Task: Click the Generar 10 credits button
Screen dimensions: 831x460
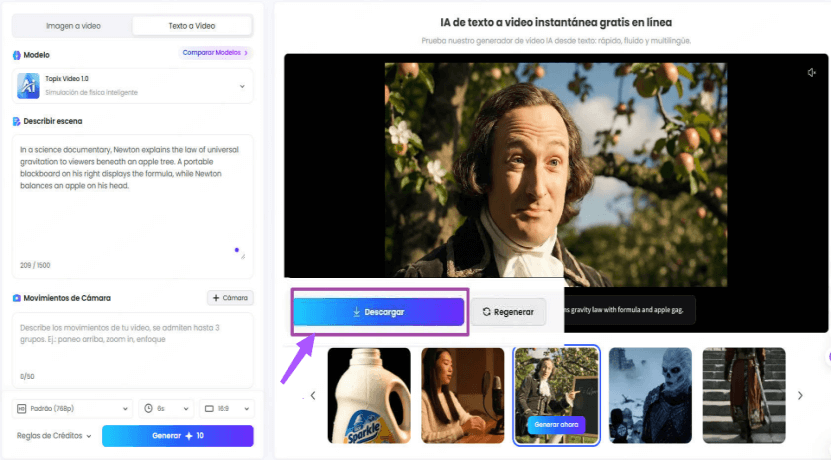Action: (178, 436)
